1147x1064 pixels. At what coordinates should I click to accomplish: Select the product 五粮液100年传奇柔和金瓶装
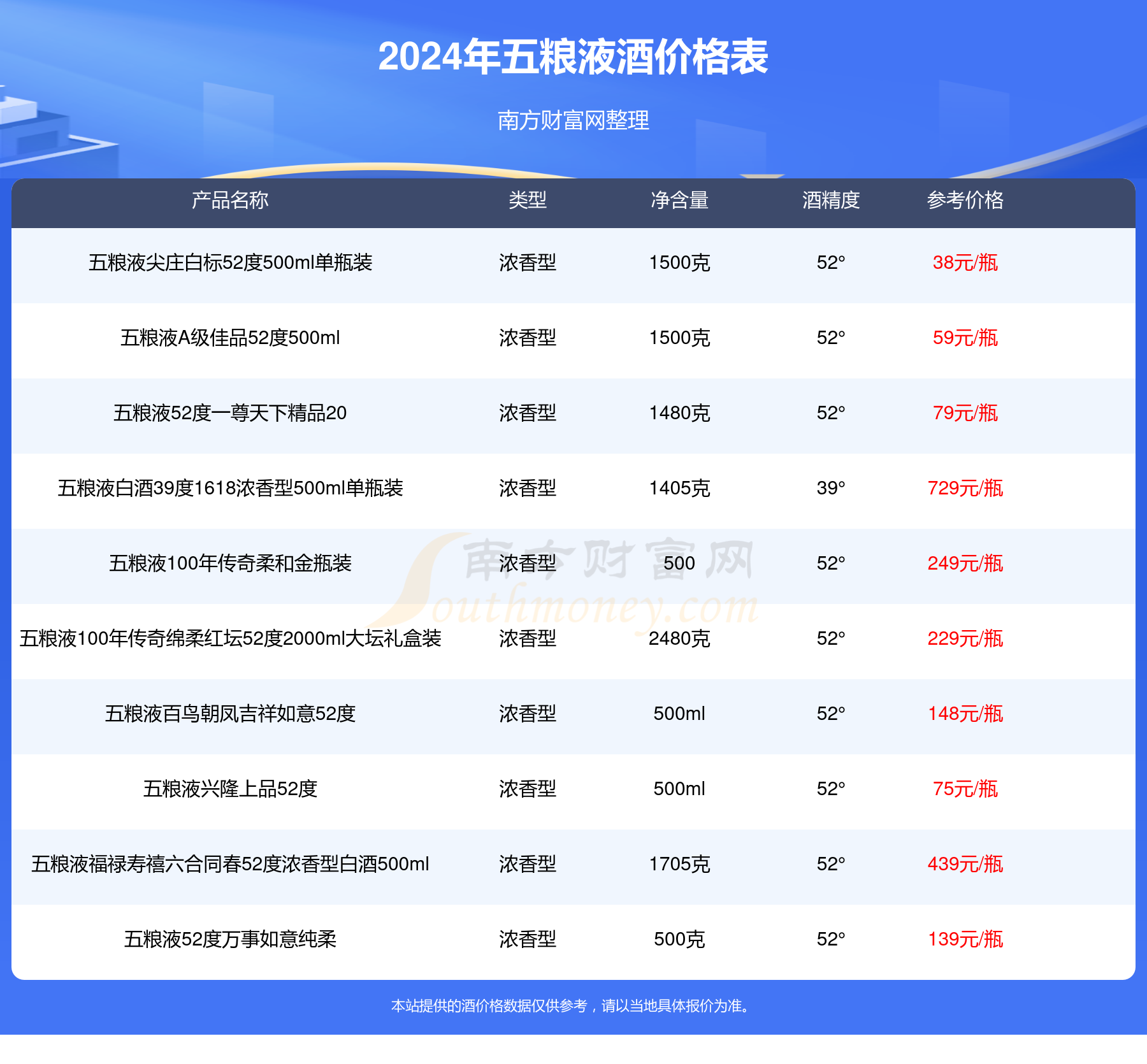click(230, 563)
